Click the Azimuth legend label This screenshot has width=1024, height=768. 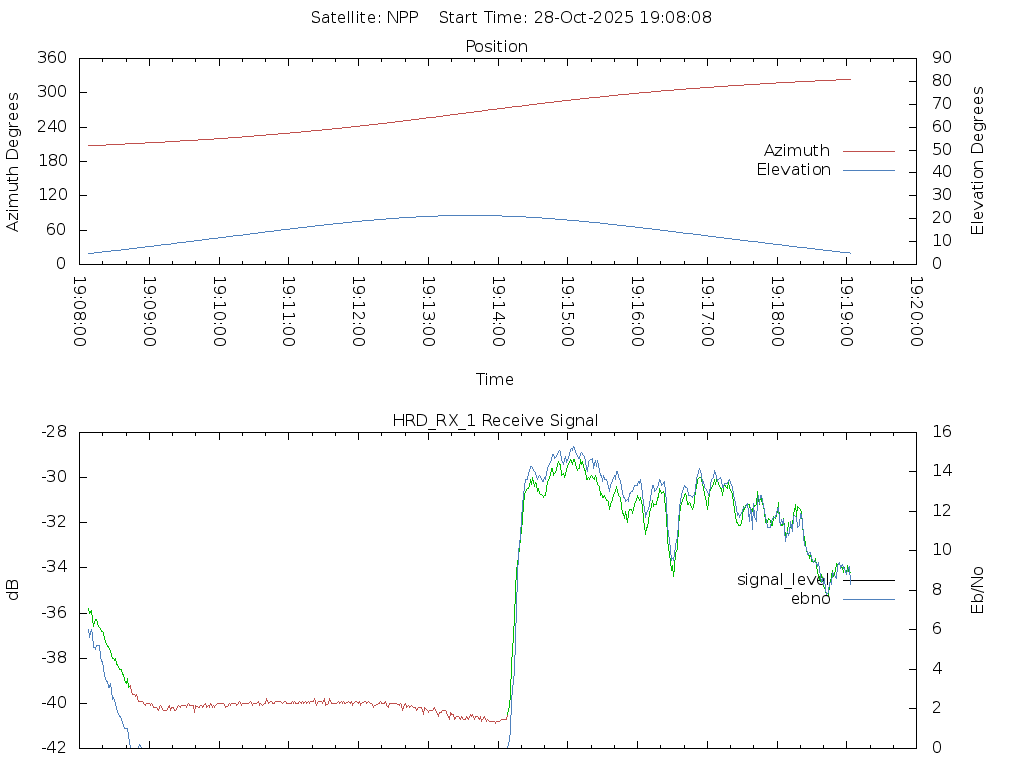coord(796,151)
